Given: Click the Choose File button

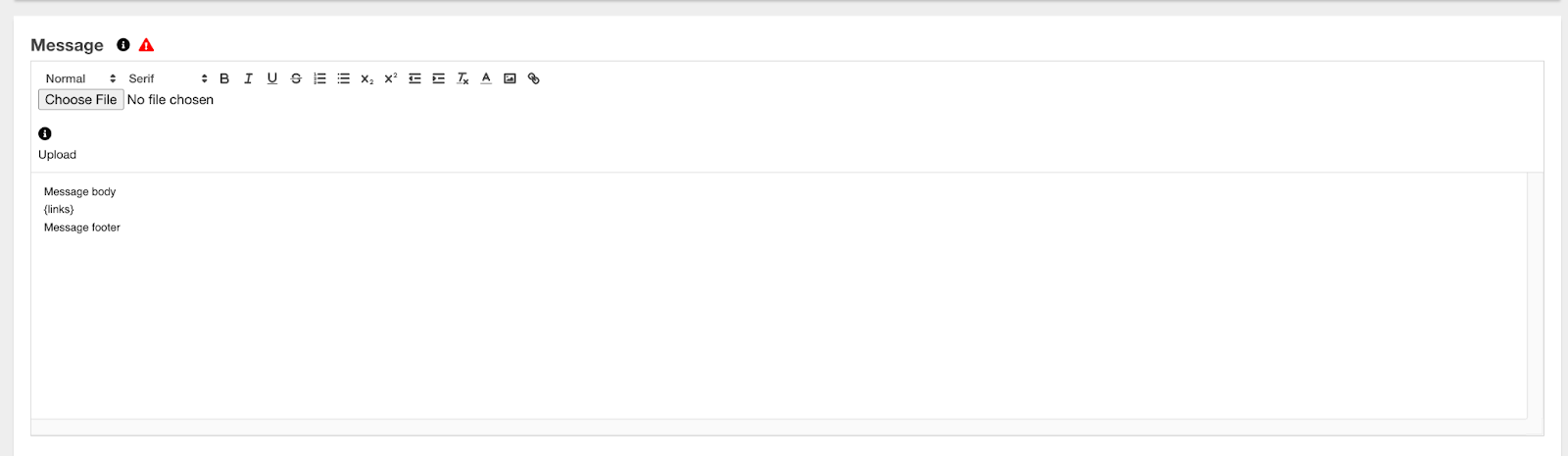Looking at the screenshot, I should point(81,100).
